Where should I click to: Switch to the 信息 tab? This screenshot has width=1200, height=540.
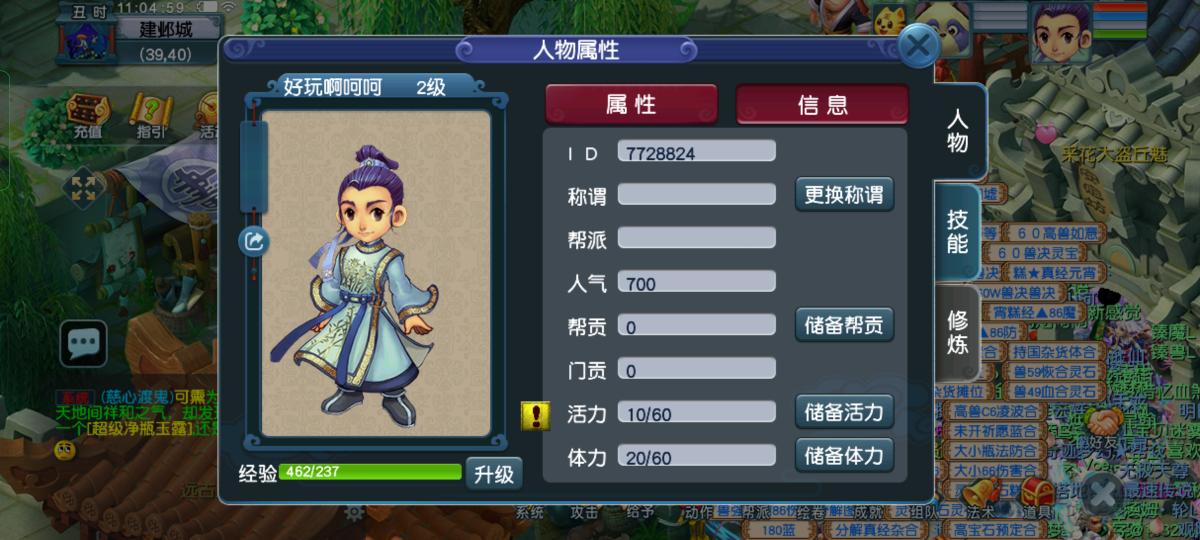coord(823,105)
